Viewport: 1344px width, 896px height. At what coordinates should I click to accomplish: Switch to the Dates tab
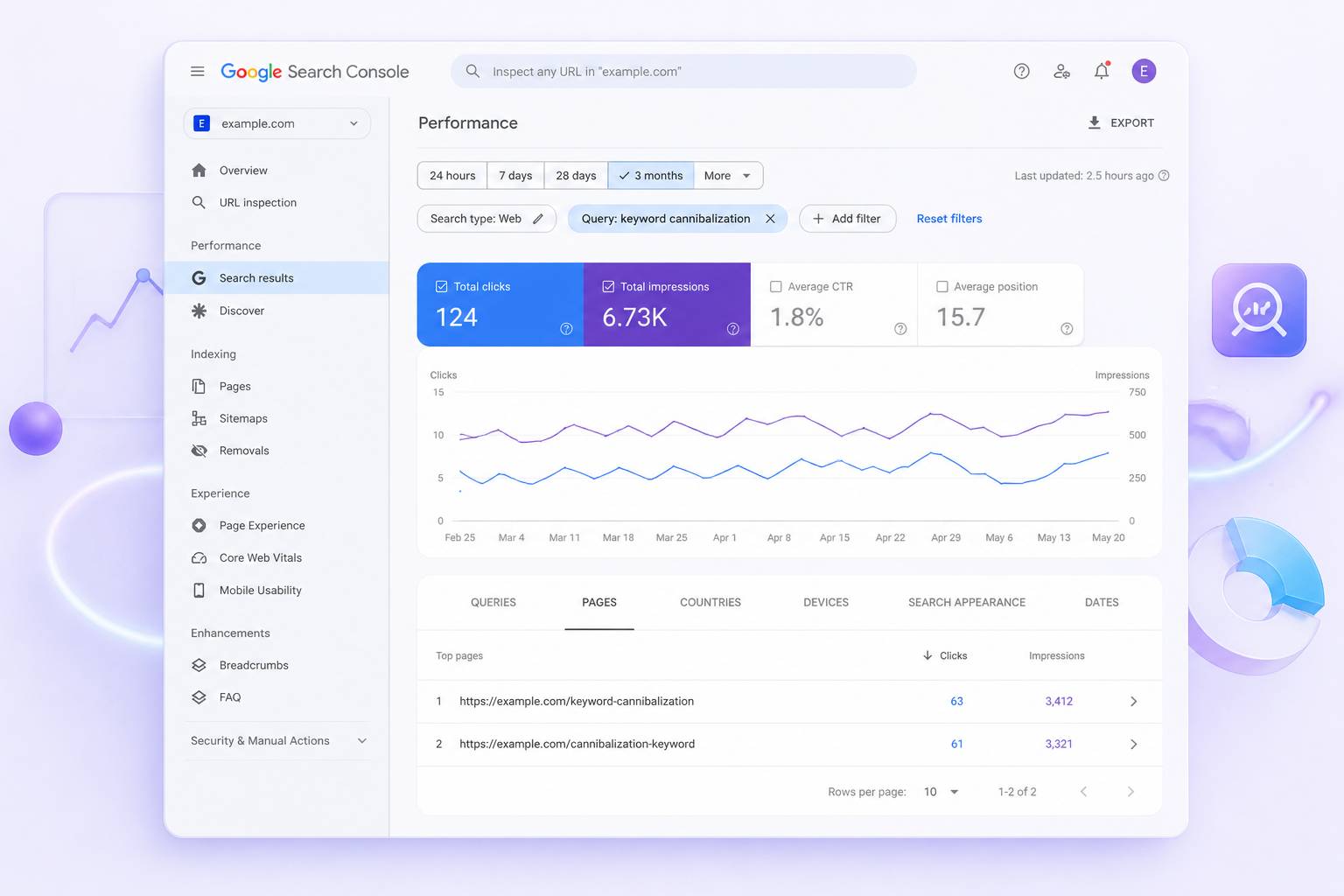coord(1102,602)
